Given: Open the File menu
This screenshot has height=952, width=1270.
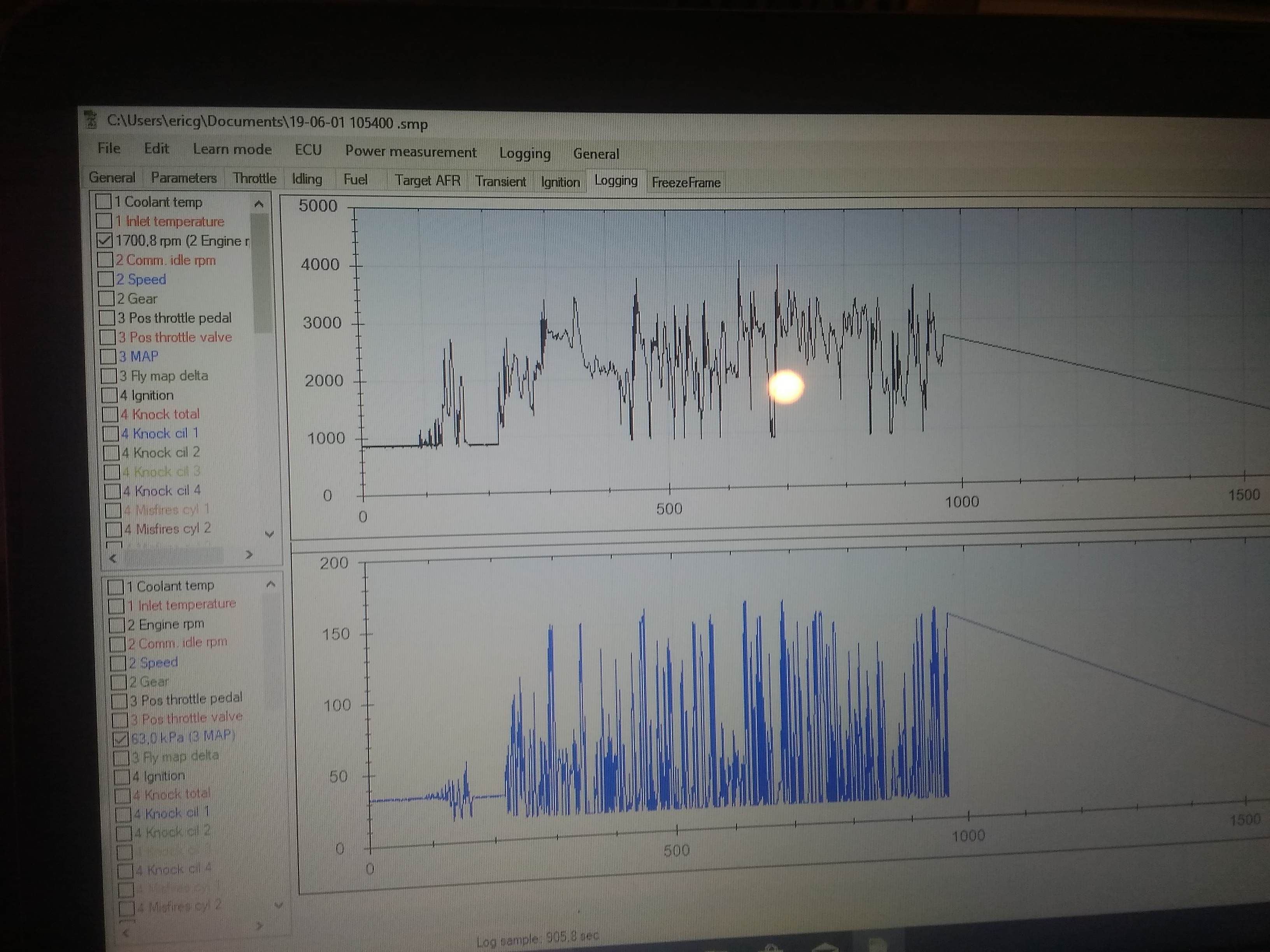Looking at the screenshot, I should 109,148.
